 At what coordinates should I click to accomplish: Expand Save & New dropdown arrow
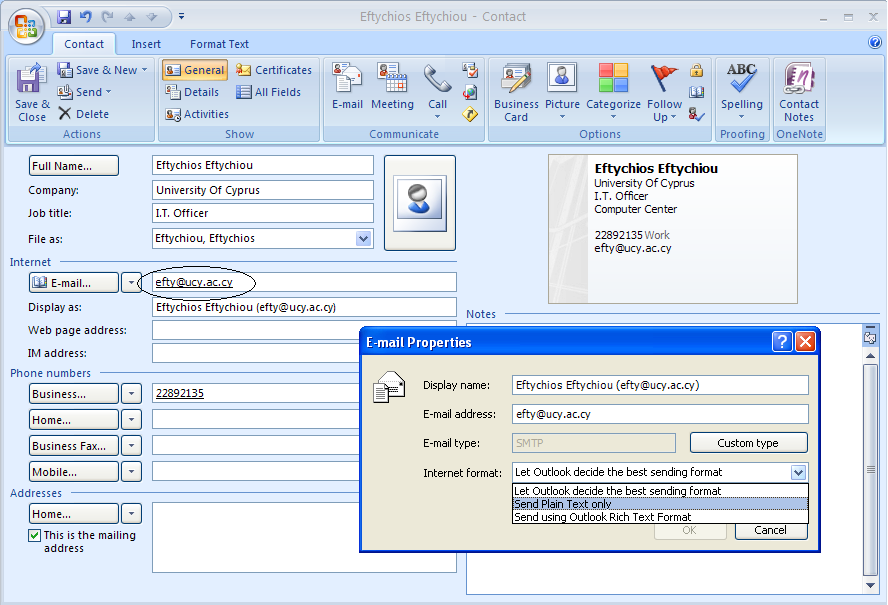tap(144, 70)
